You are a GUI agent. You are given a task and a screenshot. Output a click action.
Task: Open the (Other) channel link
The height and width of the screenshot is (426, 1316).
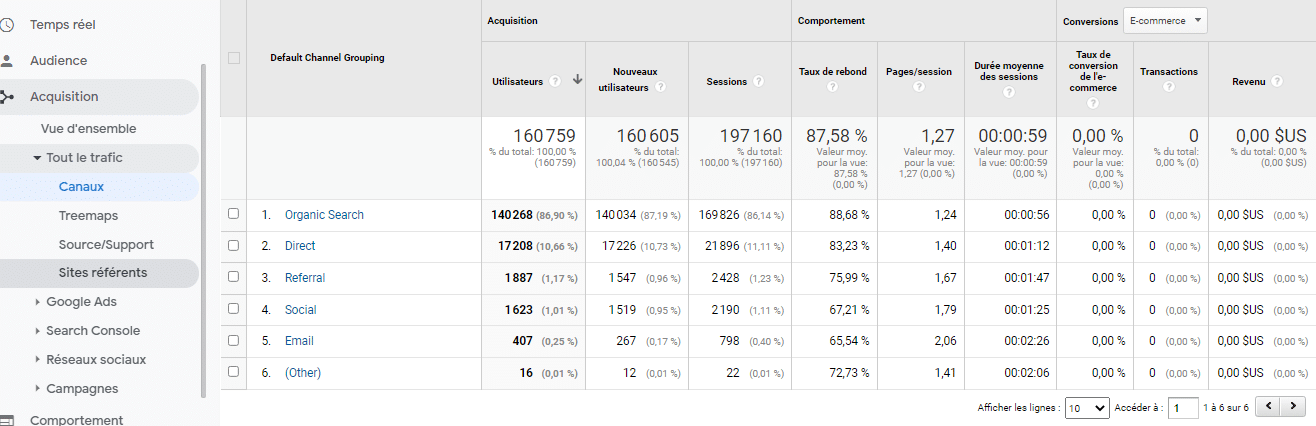pyautogui.click(x=303, y=373)
